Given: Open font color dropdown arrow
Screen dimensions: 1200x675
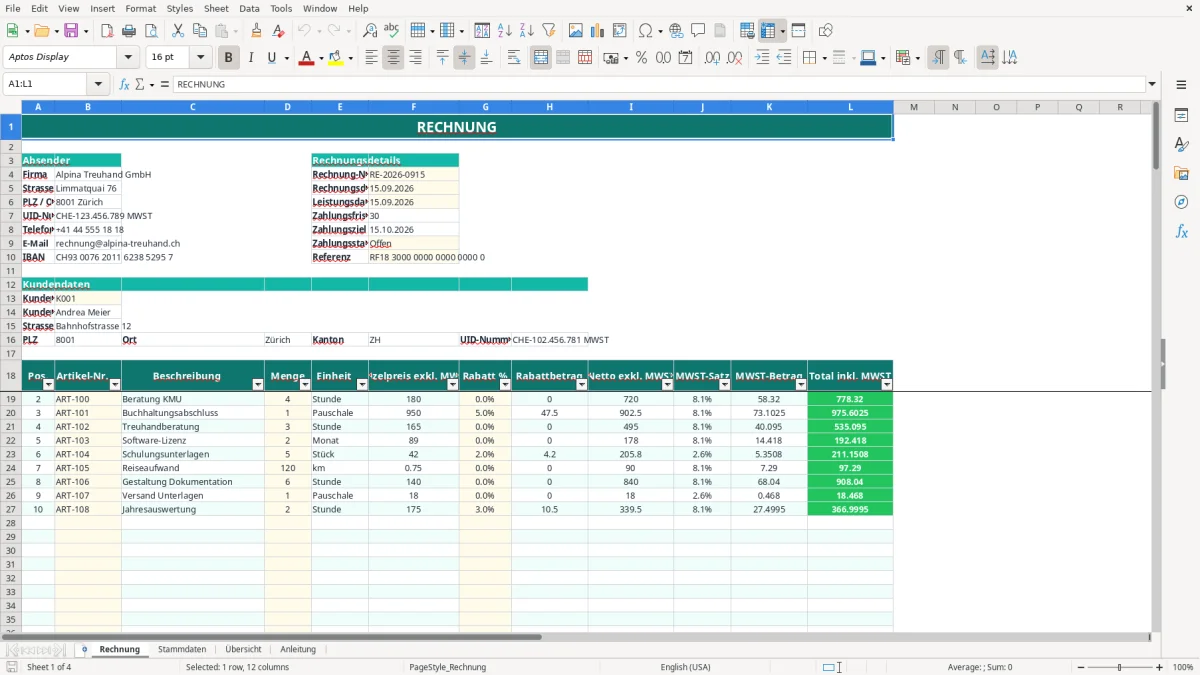Looking at the screenshot, I should [x=320, y=58].
